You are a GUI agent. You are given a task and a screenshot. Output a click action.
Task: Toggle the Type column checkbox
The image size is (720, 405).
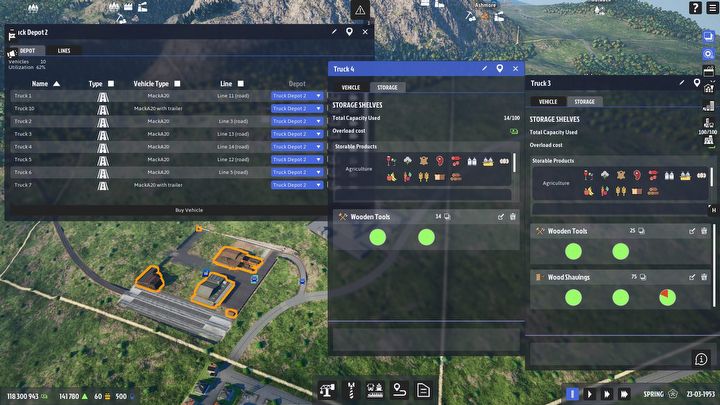pyautogui.click(x=111, y=84)
